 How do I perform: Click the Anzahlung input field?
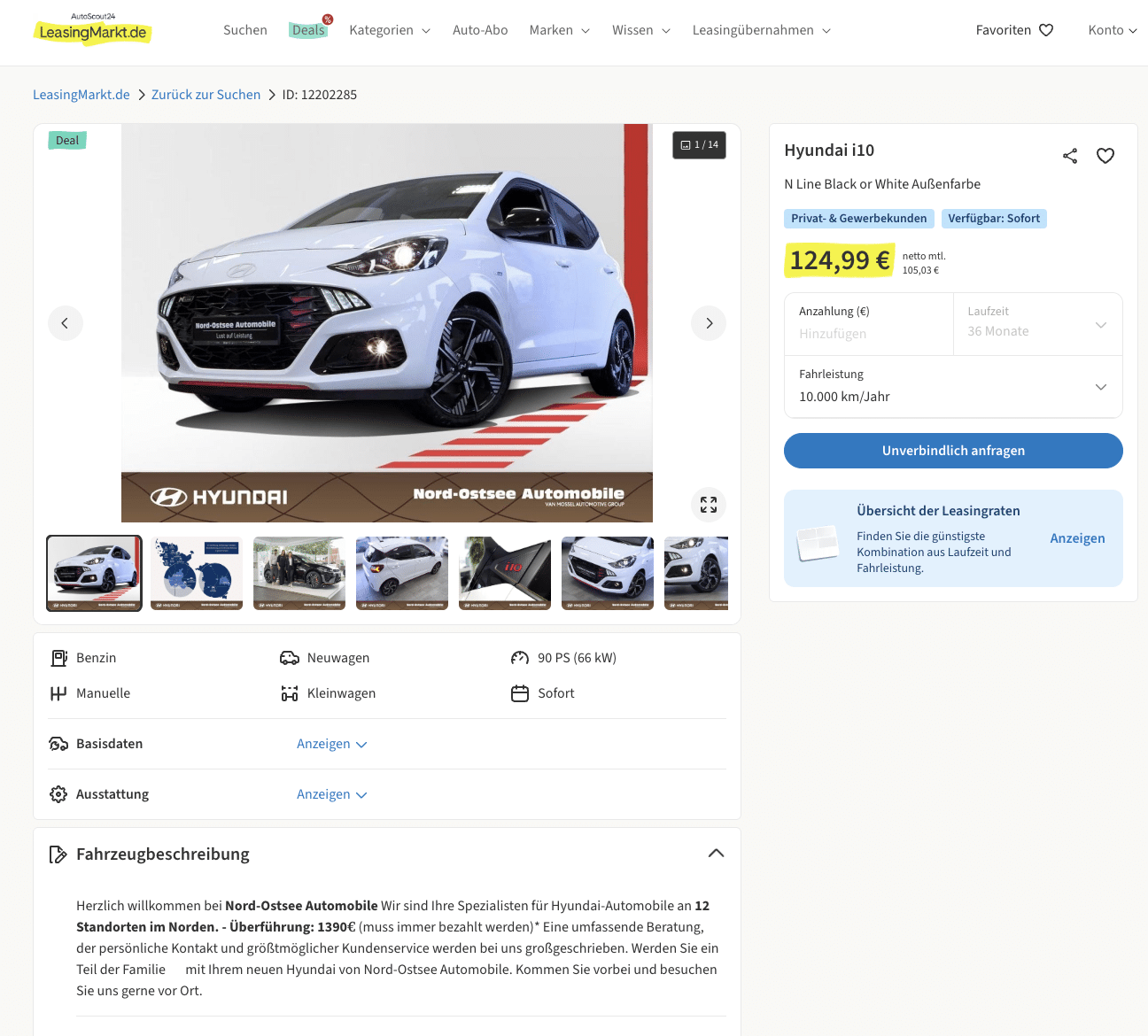tap(868, 334)
